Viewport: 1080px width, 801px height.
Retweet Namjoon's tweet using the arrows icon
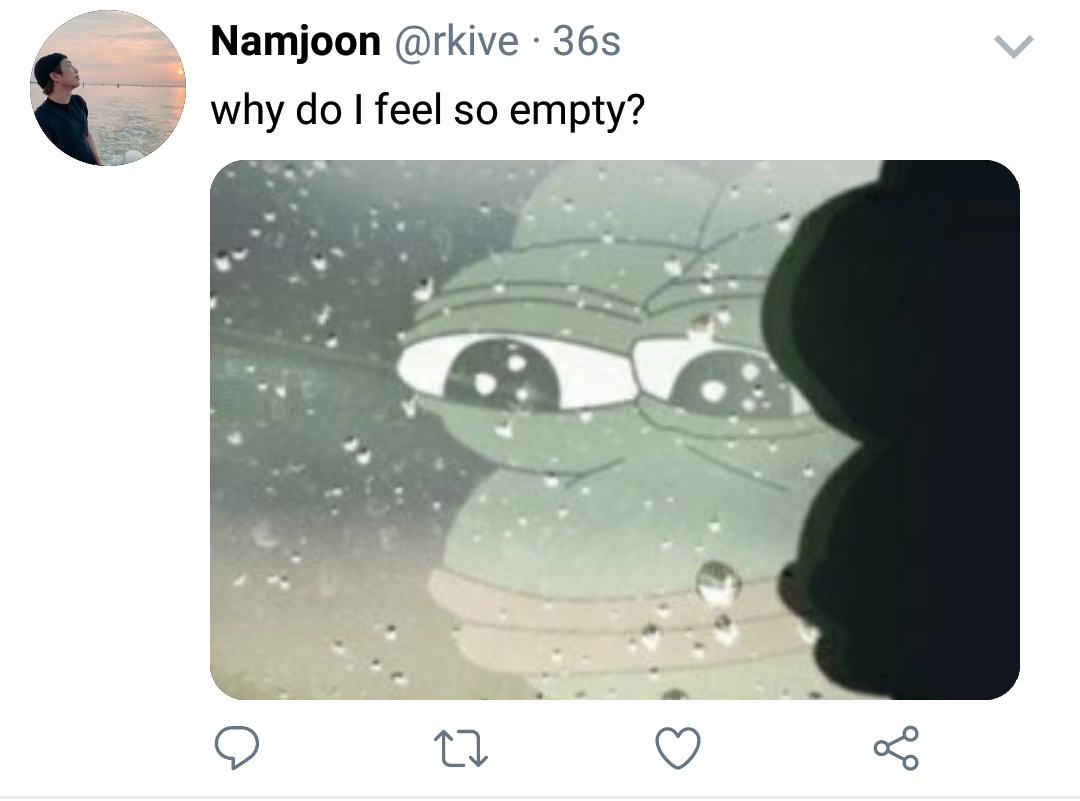[461, 749]
